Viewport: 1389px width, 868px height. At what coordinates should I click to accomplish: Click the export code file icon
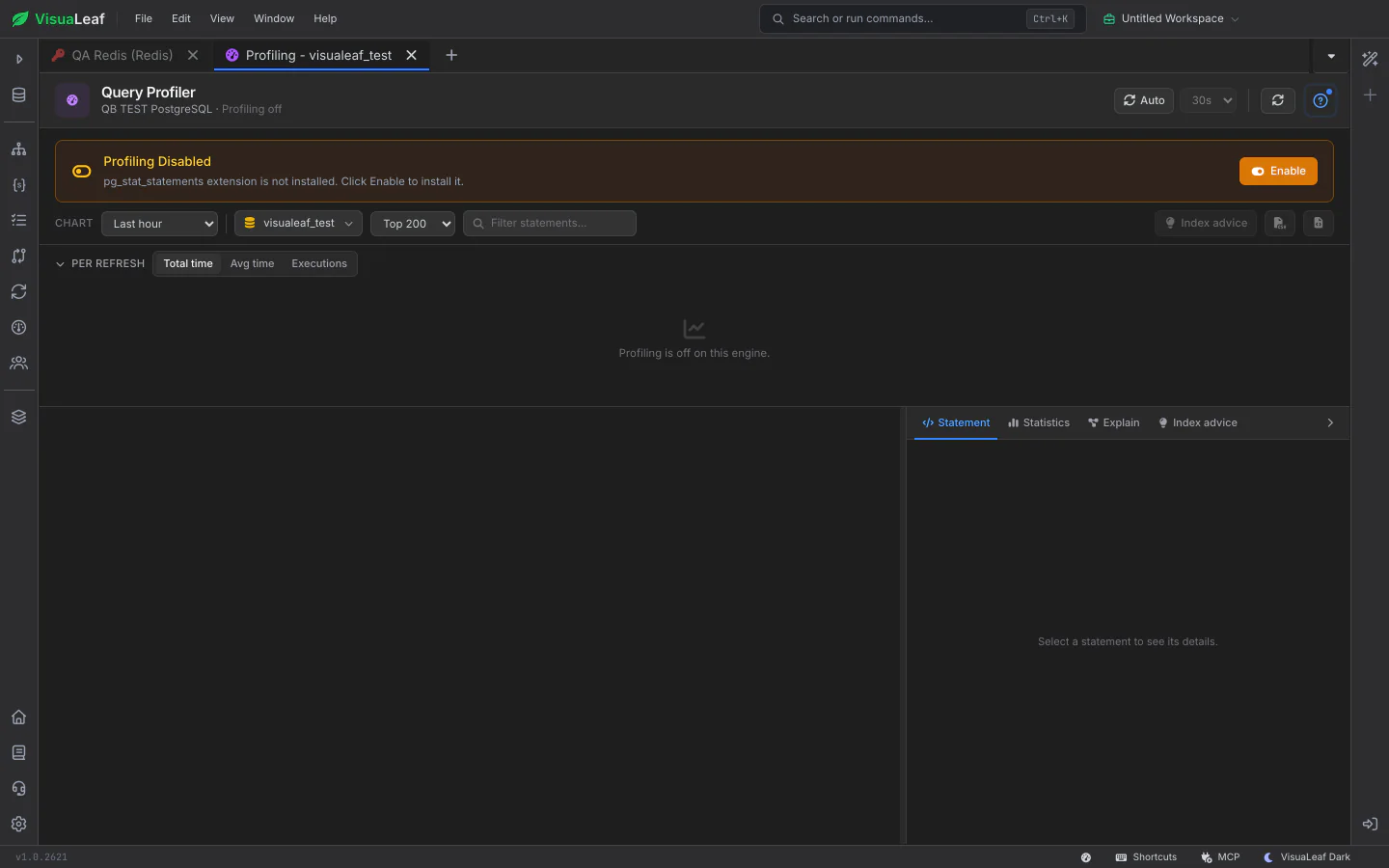(1319, 223)
